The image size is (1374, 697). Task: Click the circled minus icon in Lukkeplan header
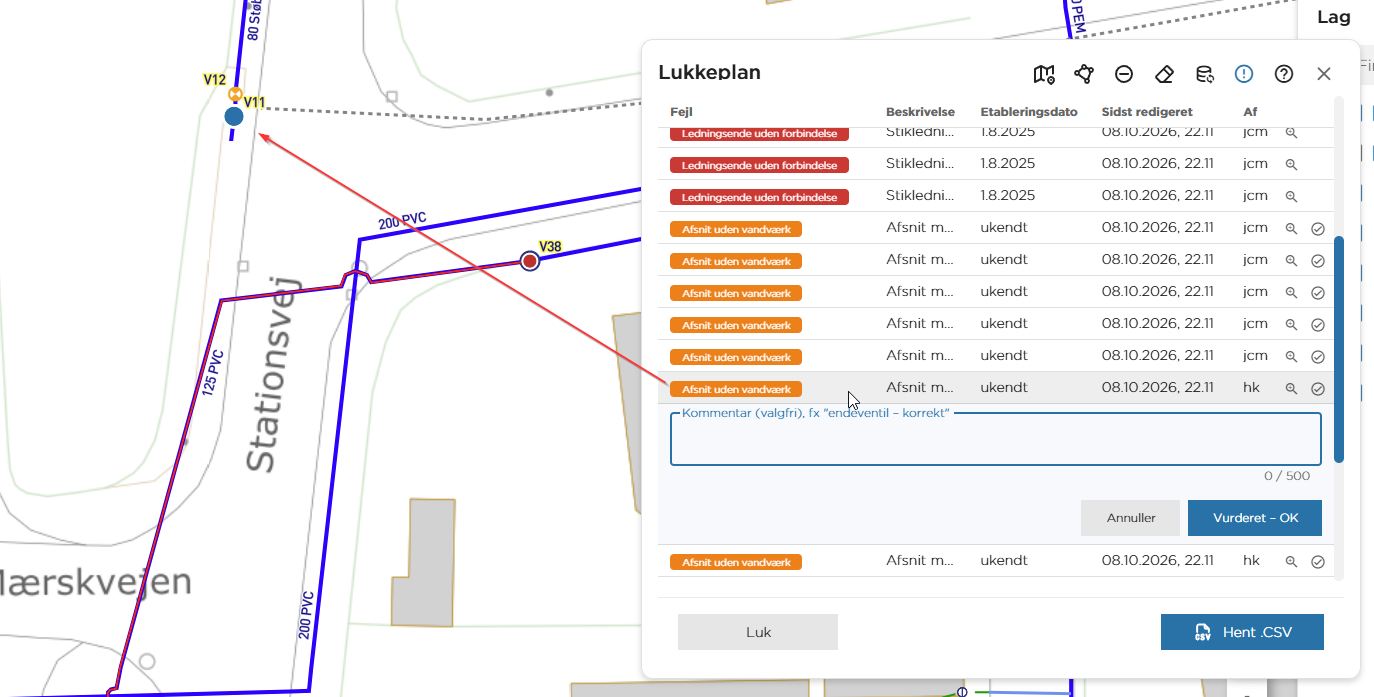click(x=1124, y=74)
